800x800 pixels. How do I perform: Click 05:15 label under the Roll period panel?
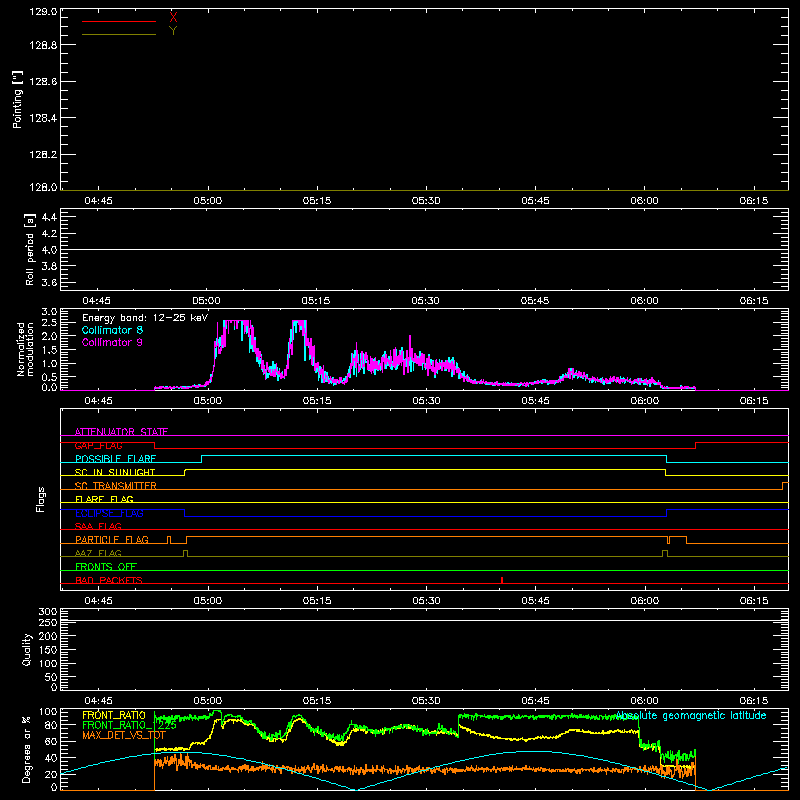click(316, 301)
